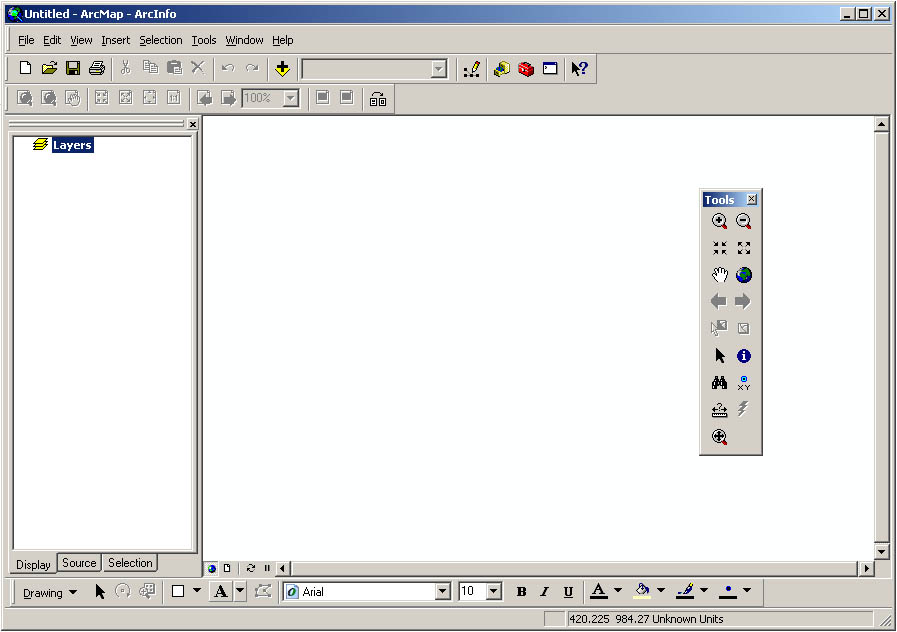Open the Tools menu
The width and height of the screenshot is (897, 632).
(x=203, y=40)
